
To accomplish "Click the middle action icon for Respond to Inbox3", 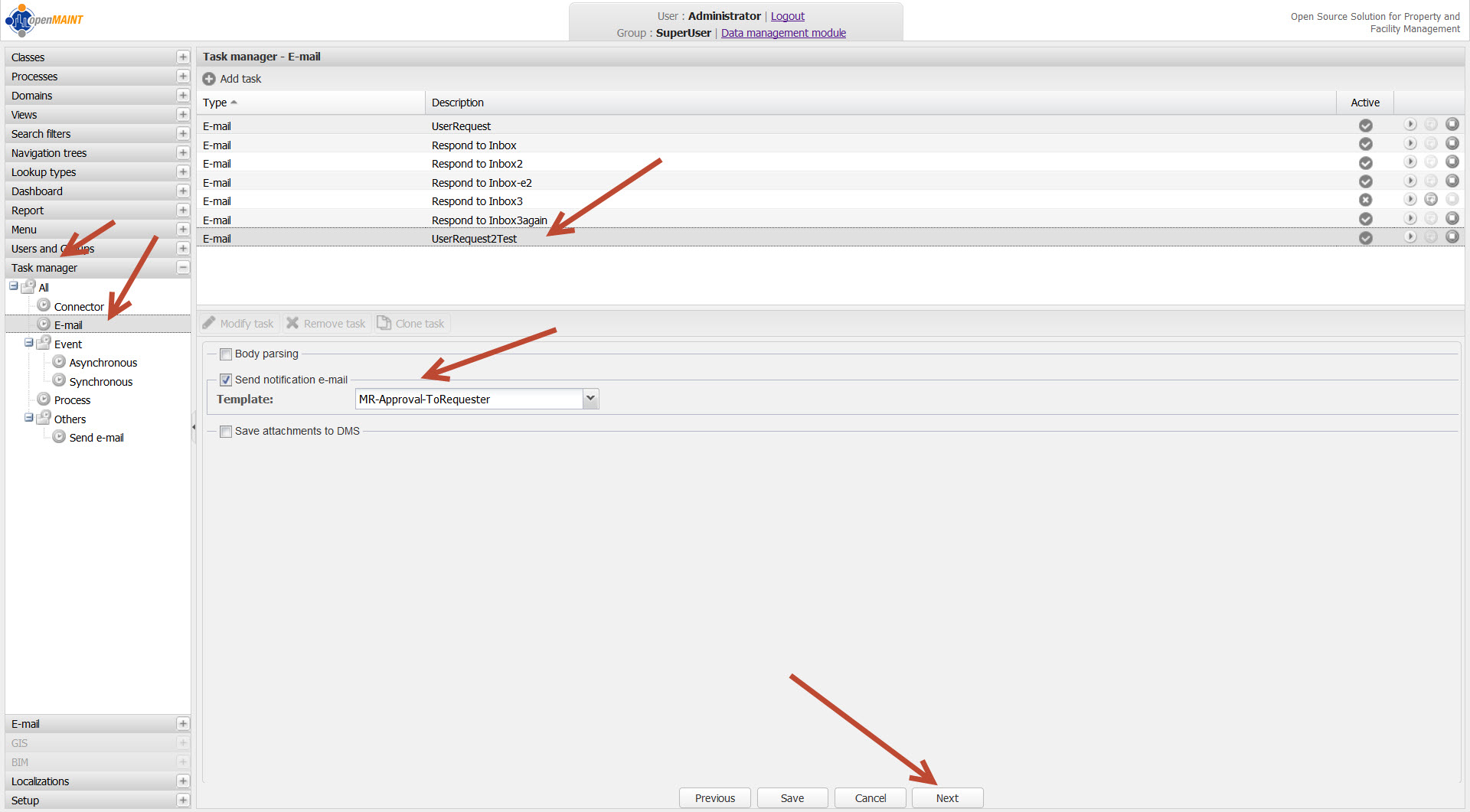I will (1431, 200).
